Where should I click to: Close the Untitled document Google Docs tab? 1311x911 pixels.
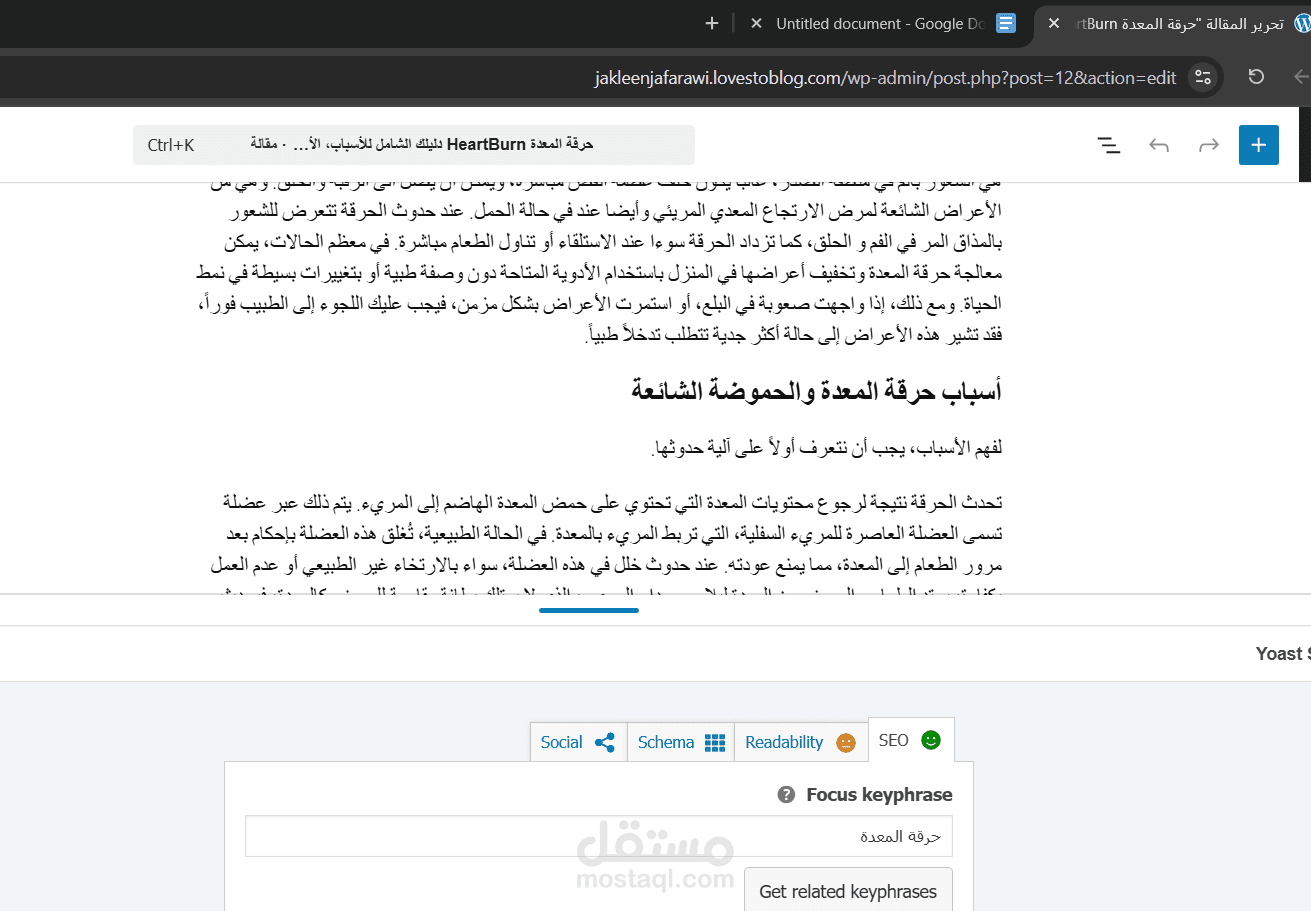tap(757, 23)
